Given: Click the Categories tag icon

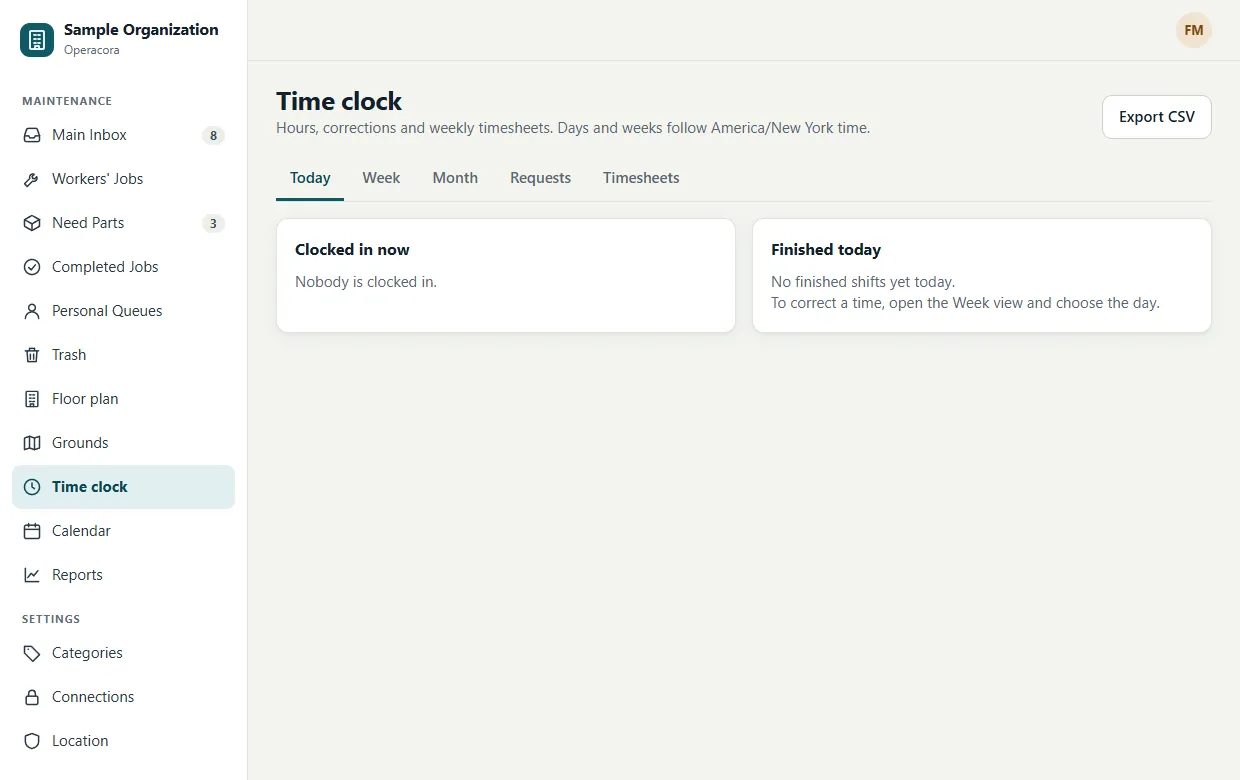Looking at the screenshot, I should click(32, 653).
